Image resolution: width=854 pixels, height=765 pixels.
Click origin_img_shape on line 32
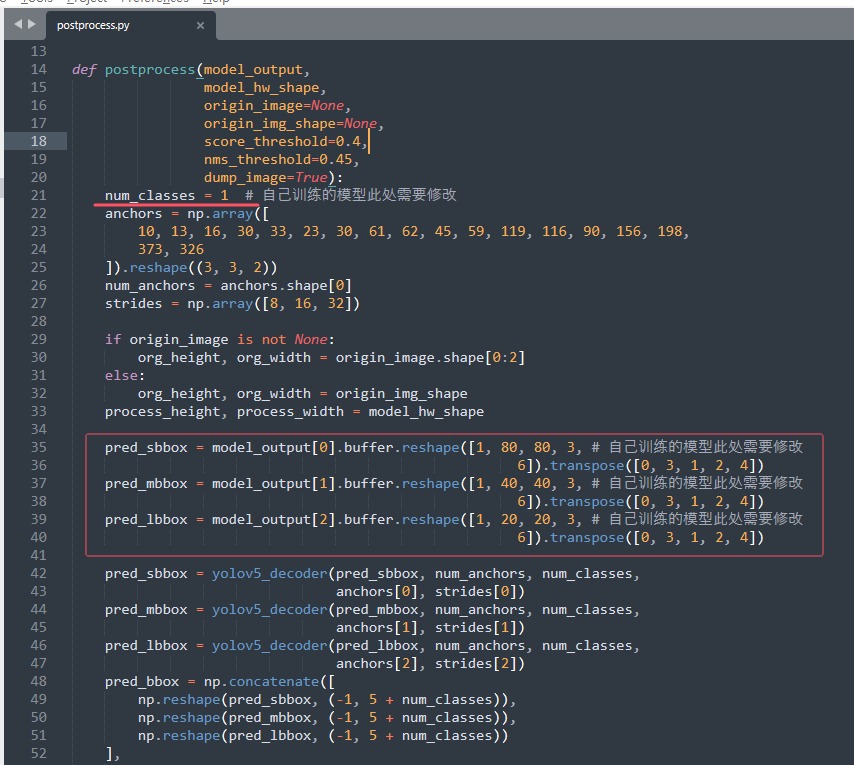[401, 394]
